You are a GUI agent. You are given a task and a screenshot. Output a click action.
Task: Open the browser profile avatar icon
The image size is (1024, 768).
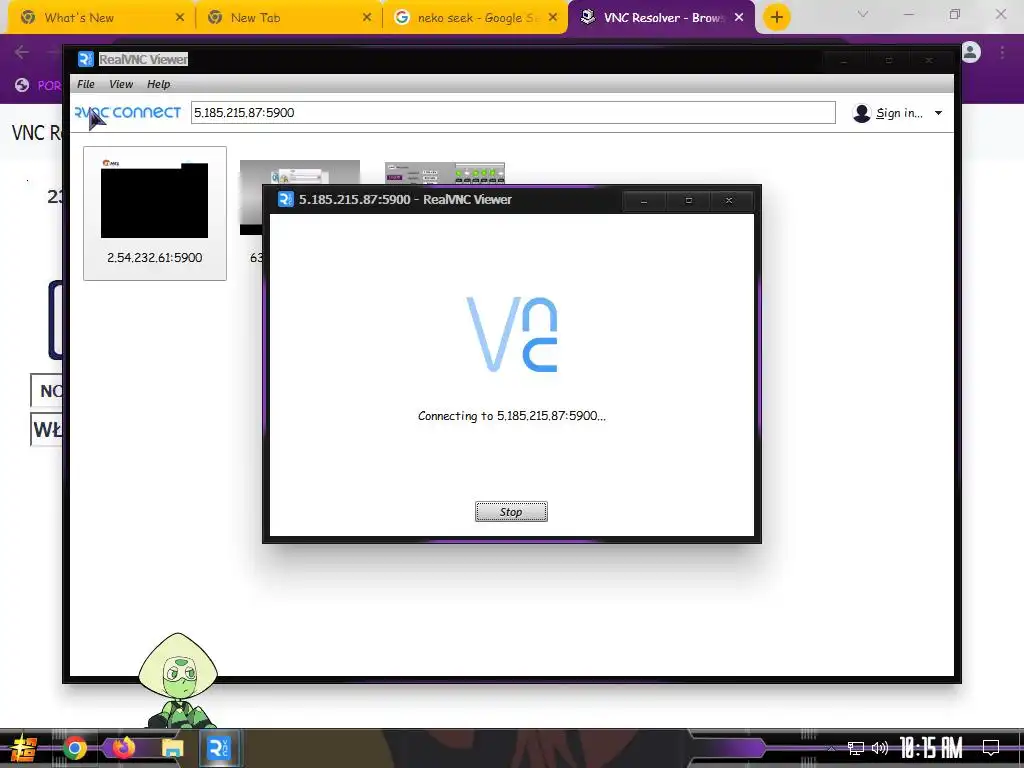[x=971, y=52]
